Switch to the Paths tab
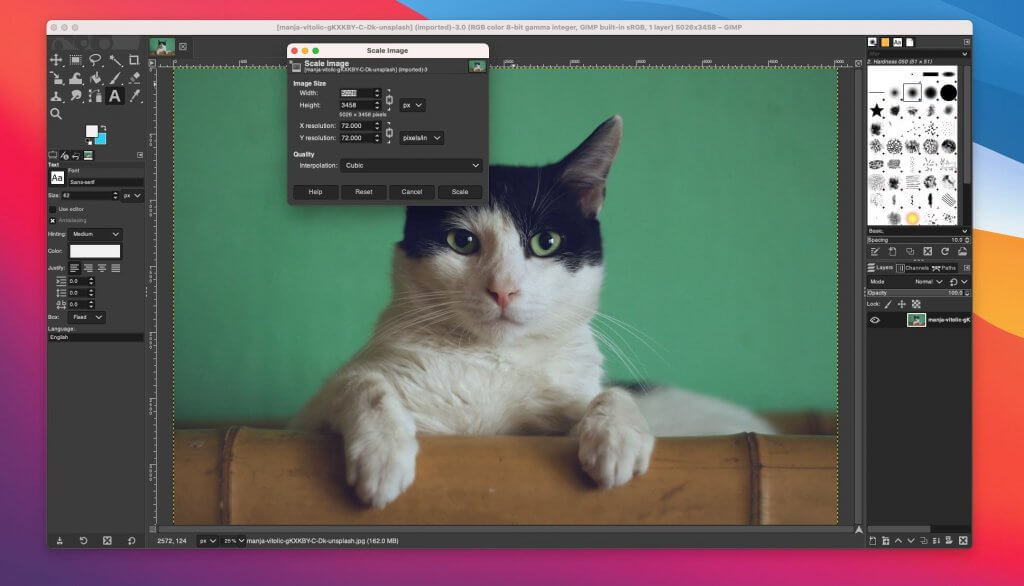The width and height of the screenshot is (1024, 586). [944, 268]
